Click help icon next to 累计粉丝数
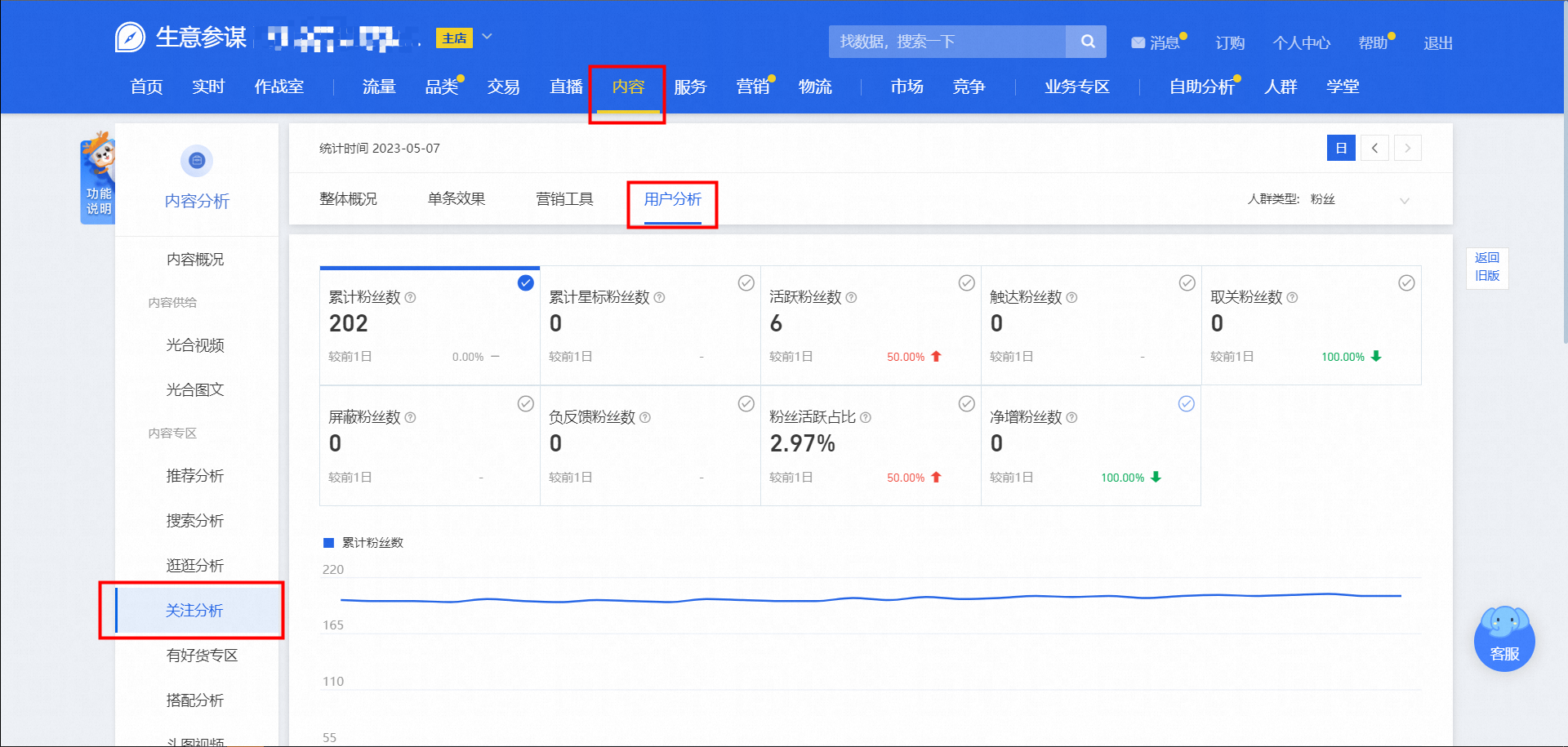 411,298
